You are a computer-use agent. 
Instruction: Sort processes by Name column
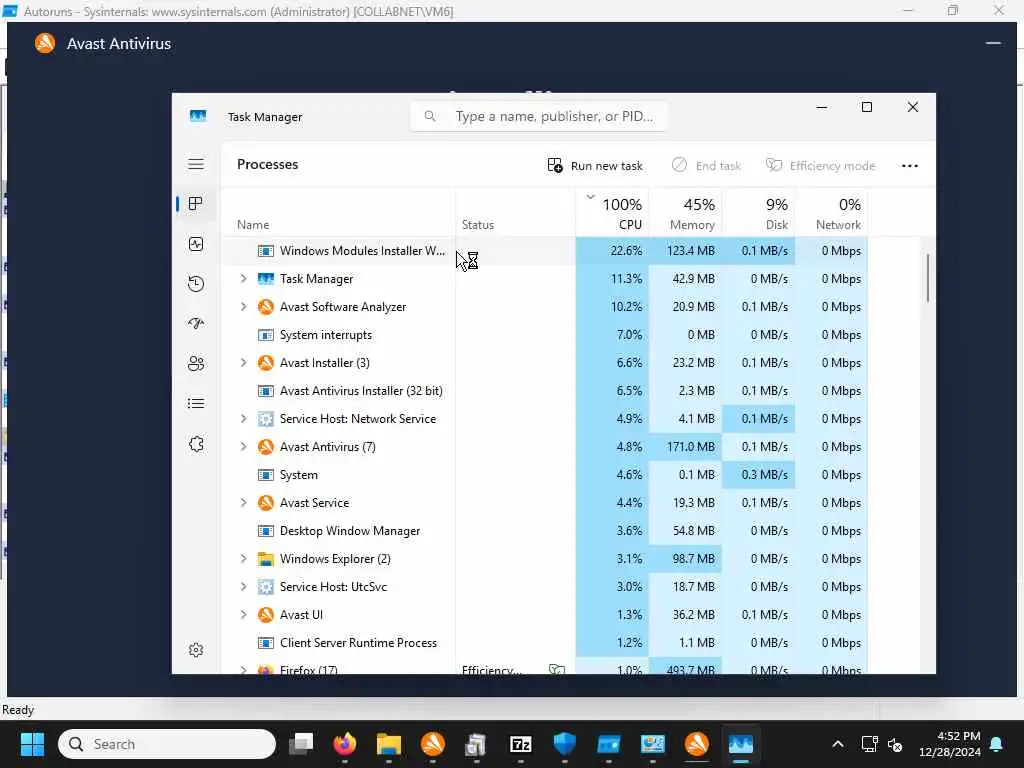[253, 225]
